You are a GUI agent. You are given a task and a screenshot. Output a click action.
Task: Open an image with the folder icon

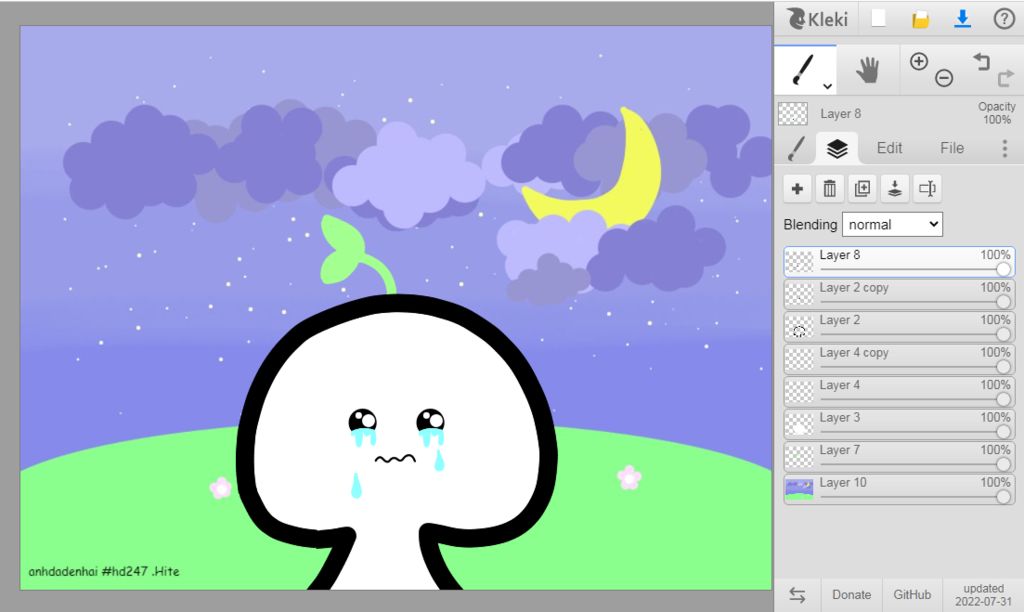tap(920, 20)
